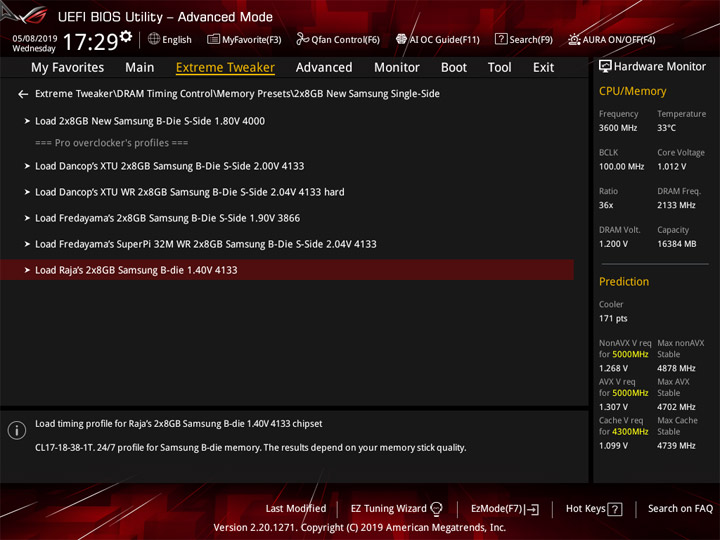Select the Extreme Tweaker tab
This screenshot has height=540, width=720.
[x=225, y=68]
